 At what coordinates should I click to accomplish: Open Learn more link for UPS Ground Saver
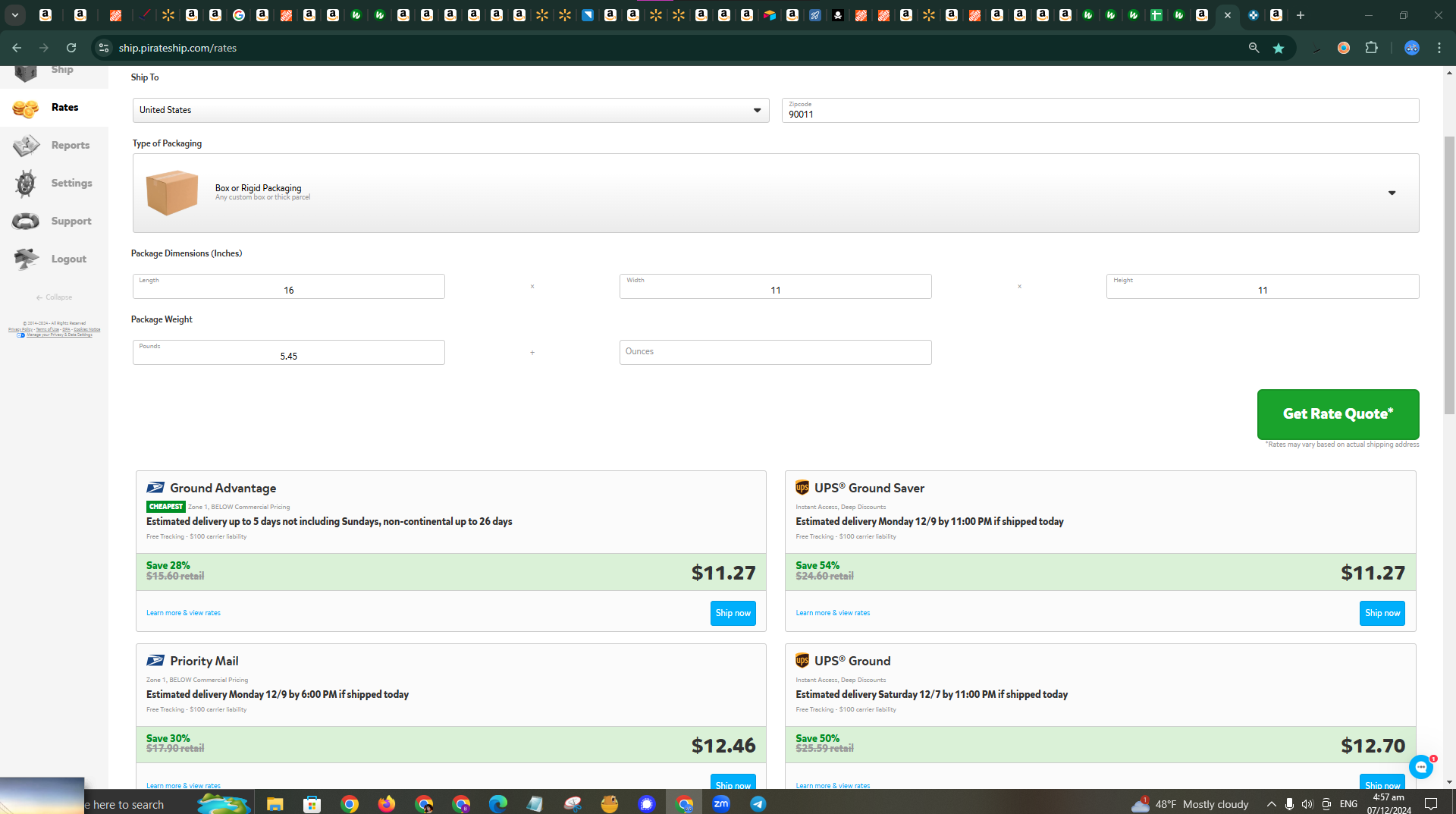click(833, 613)
